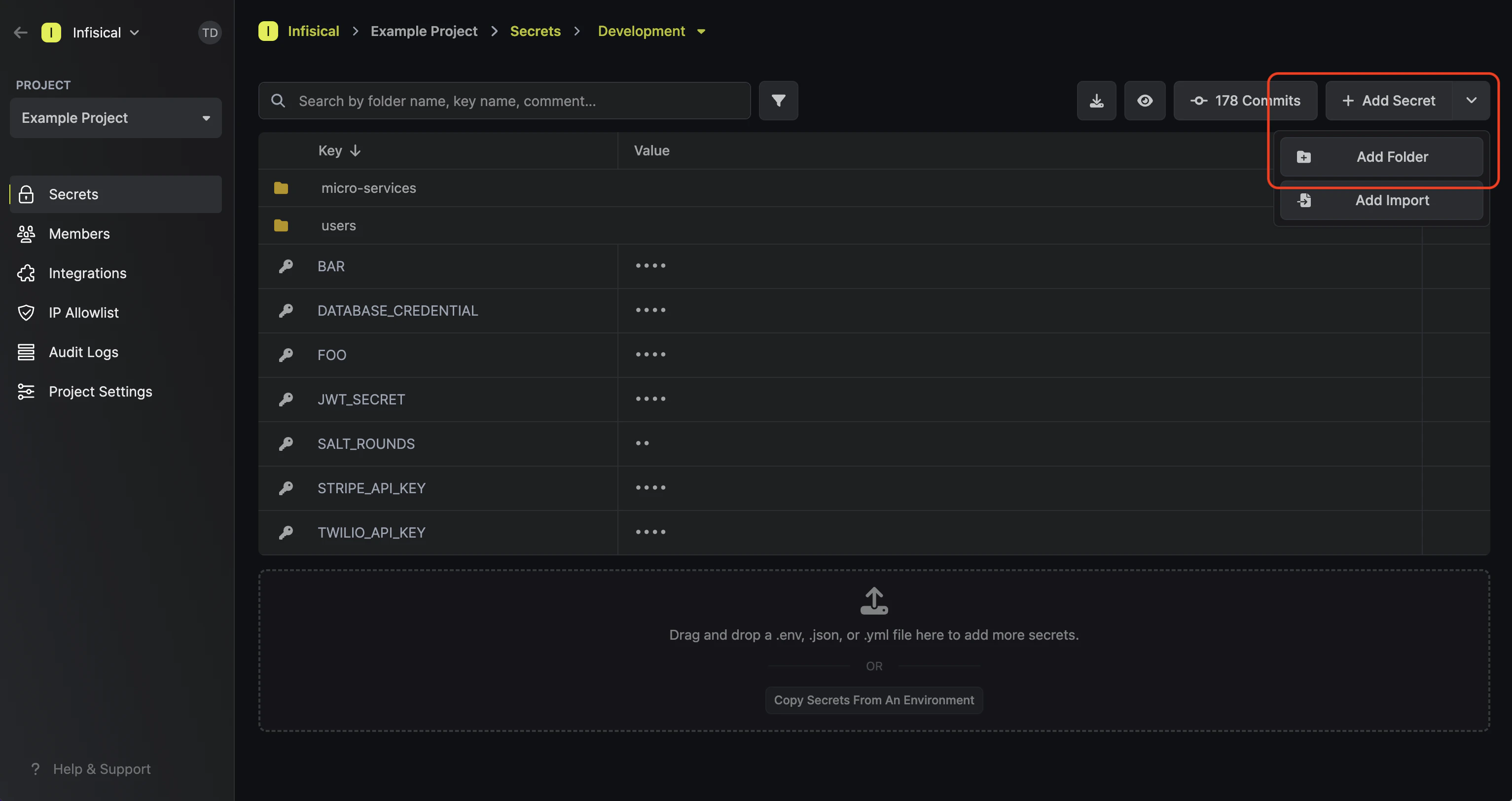
Task: Click the Project Settings sliders icon
Action: pyautogui.click(x=26, y=391)
